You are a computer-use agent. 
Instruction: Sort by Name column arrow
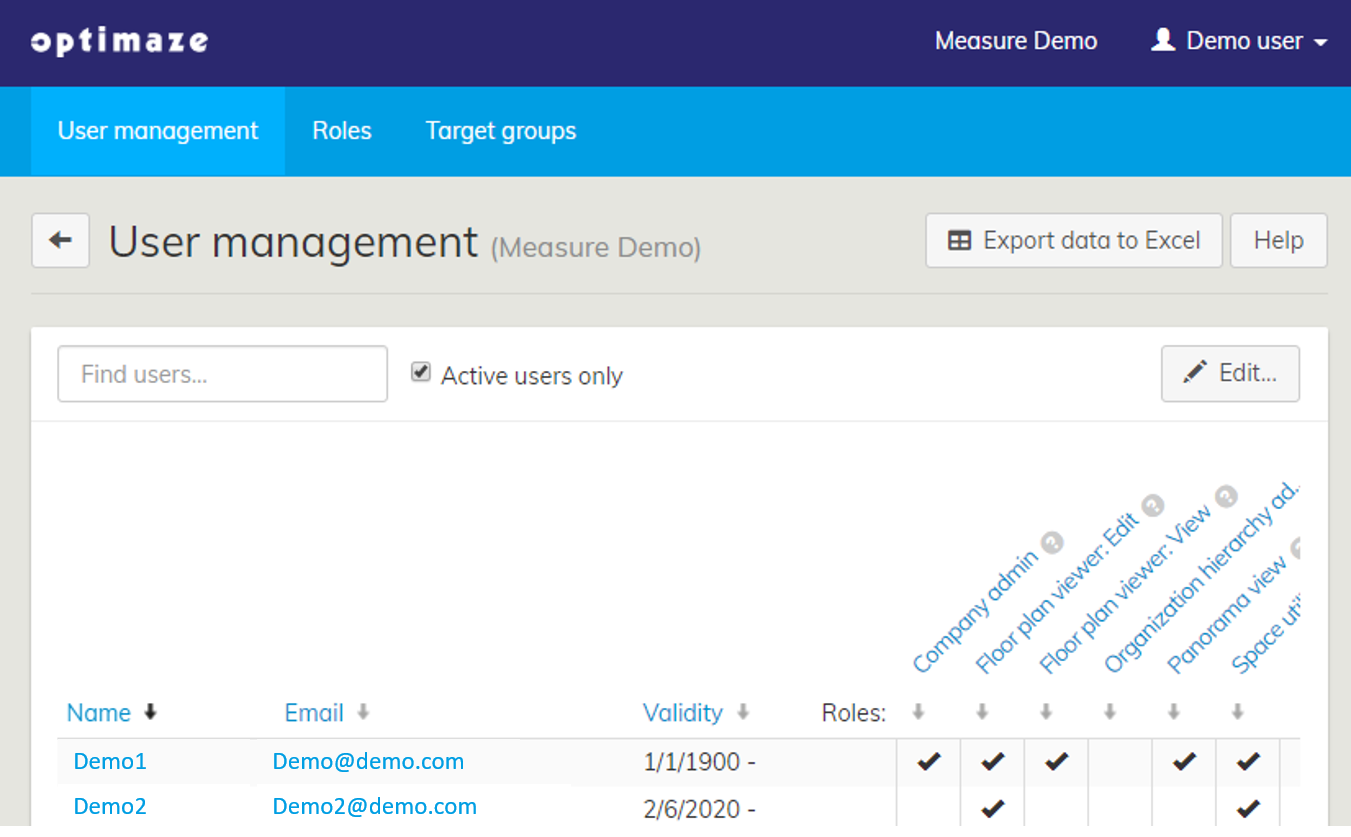[151, 712]
